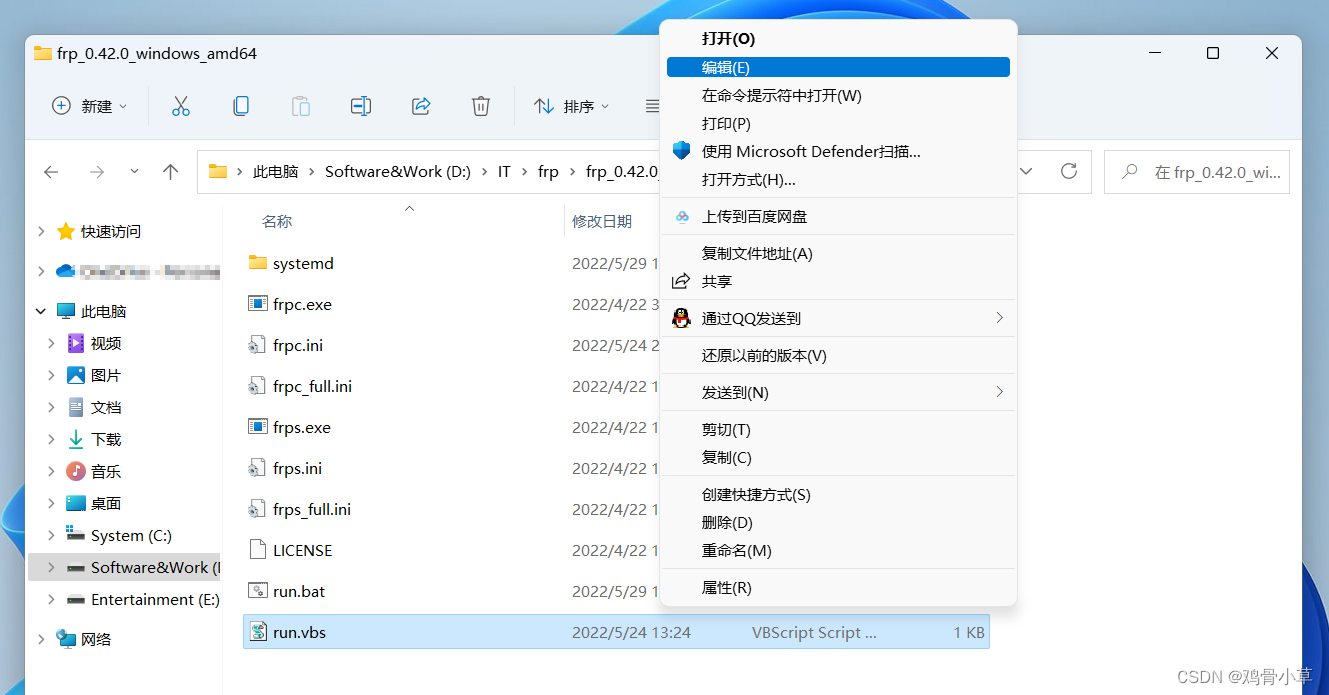
Task: Select the LICENSE file
Action: (302, 550)
